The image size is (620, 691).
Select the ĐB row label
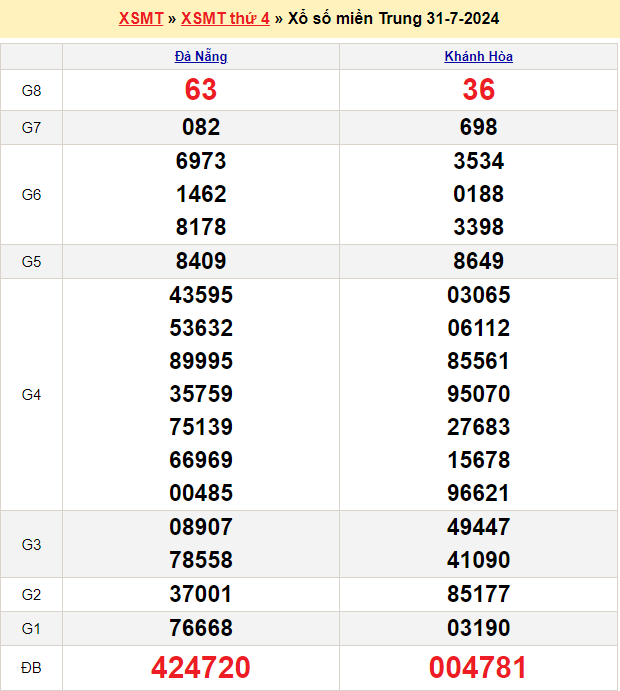click(31, 668)
